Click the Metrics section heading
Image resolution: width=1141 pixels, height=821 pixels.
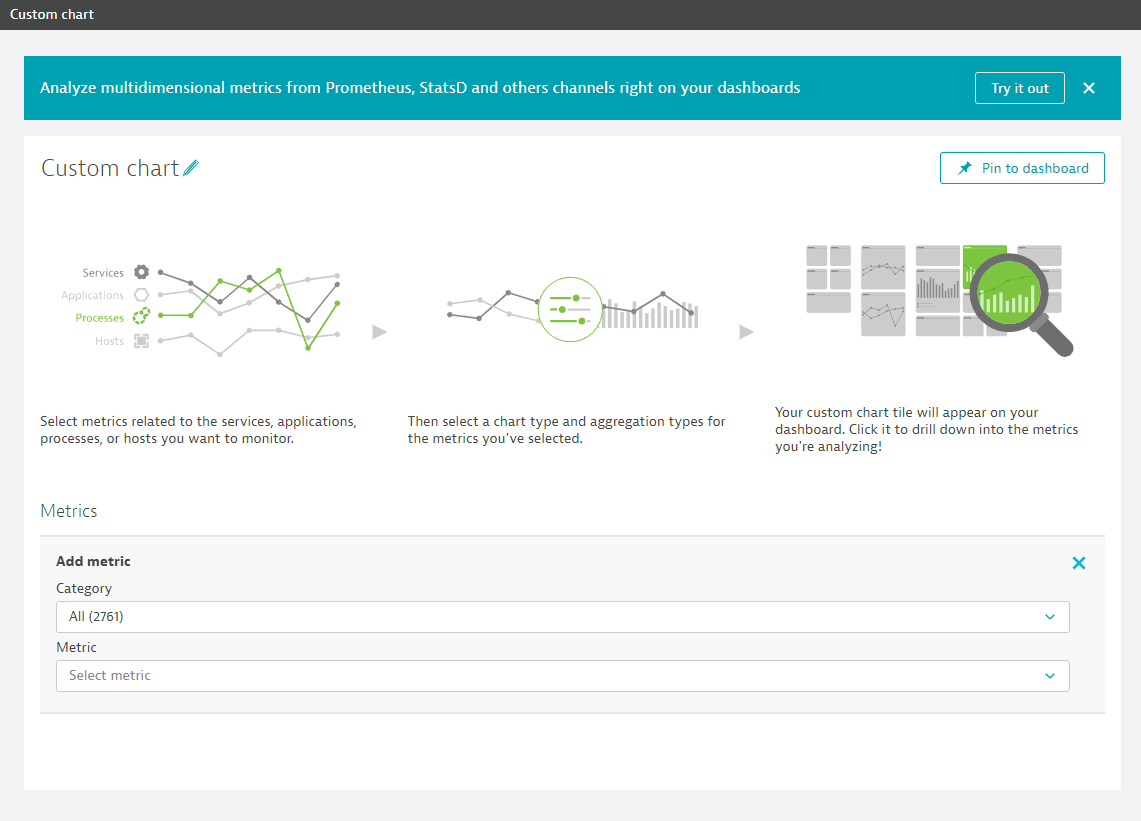[x=68, y=511]
